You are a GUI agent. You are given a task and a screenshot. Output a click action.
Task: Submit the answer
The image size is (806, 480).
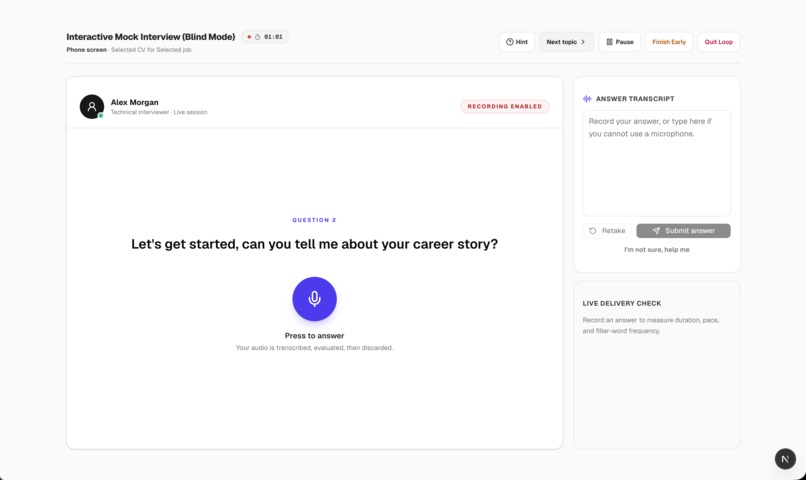(683, 231)
